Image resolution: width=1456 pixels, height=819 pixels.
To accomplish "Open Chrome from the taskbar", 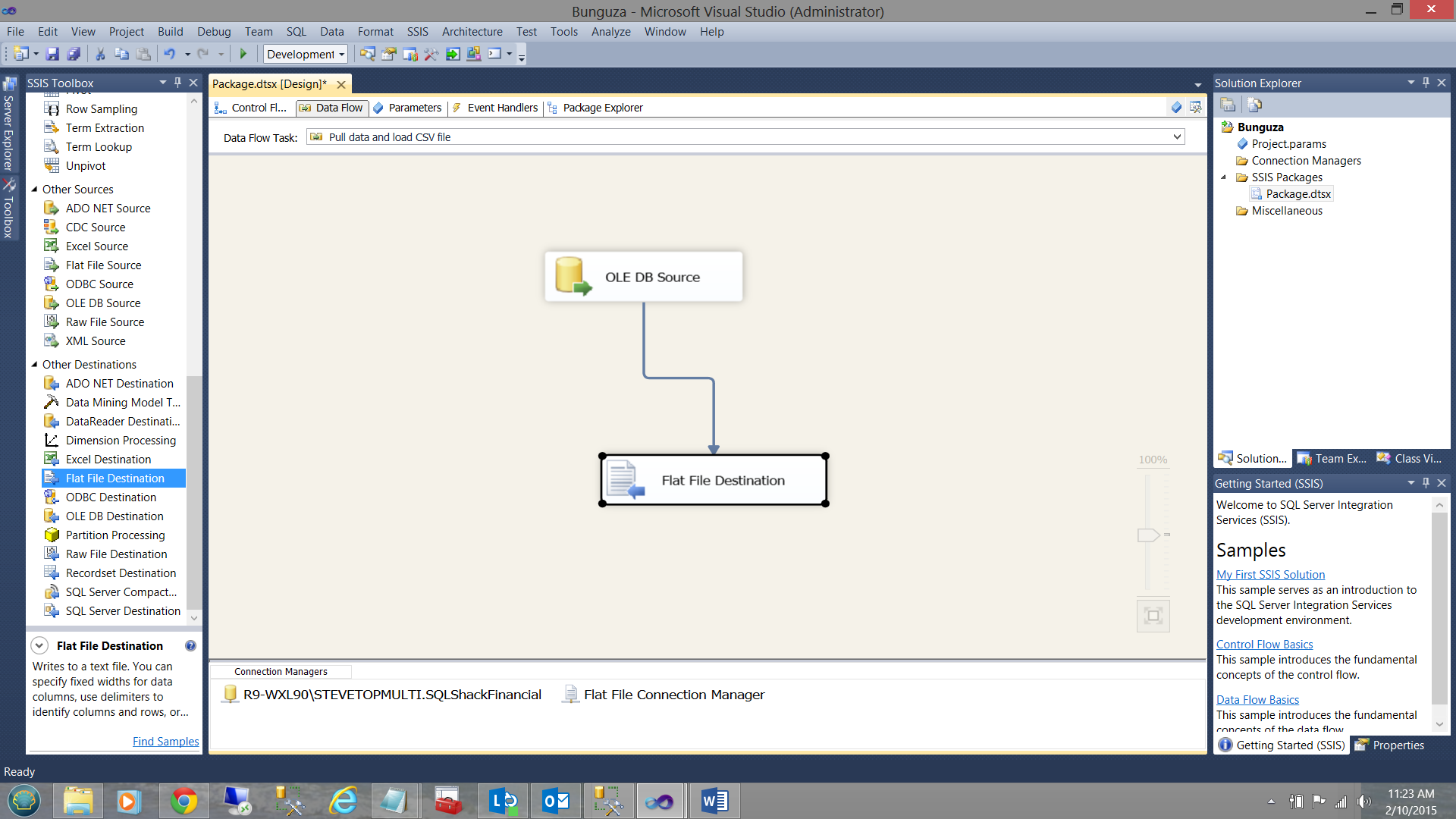I will coord(183,801).
